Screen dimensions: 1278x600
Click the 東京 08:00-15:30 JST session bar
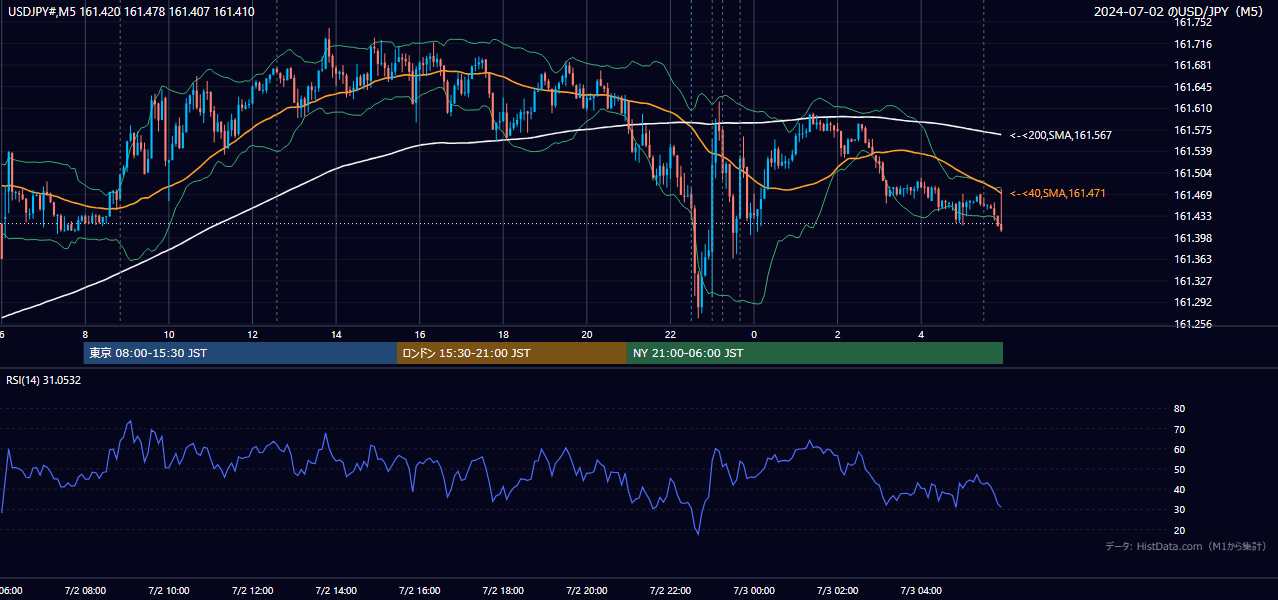click(240, 353)
